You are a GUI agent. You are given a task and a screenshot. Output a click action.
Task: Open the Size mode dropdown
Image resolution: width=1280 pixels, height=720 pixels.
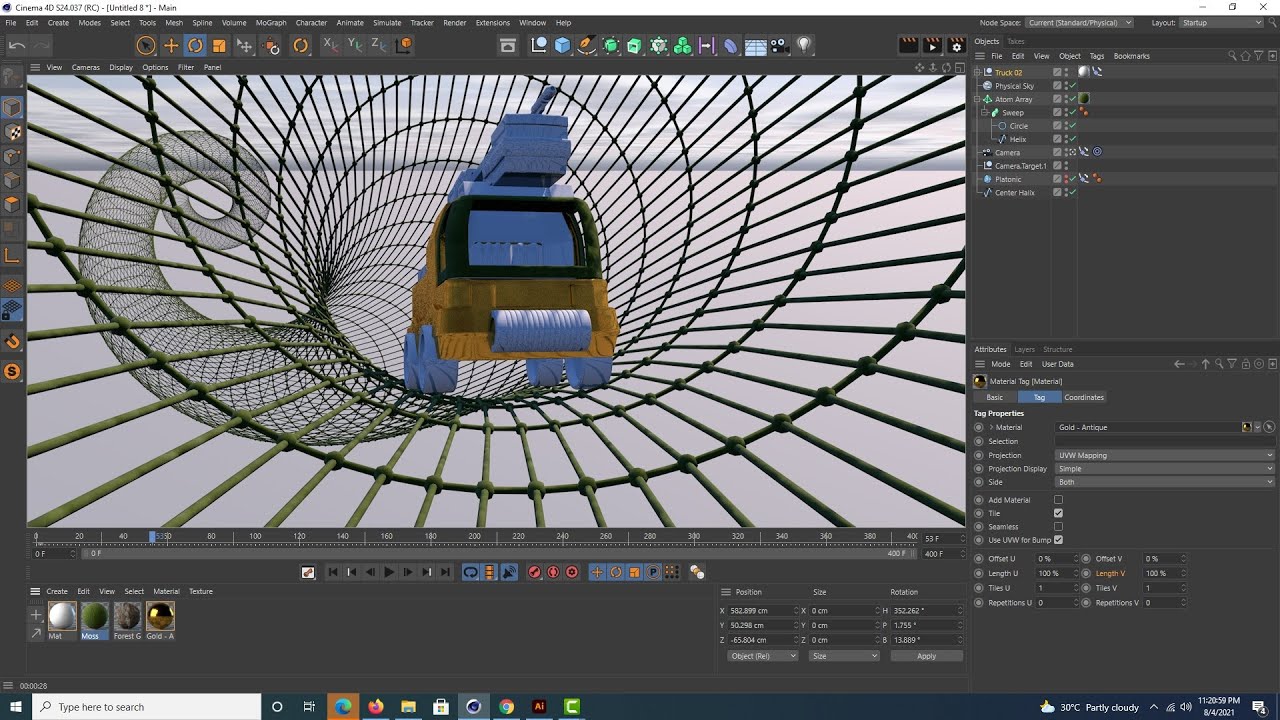[x=845, y=656]
